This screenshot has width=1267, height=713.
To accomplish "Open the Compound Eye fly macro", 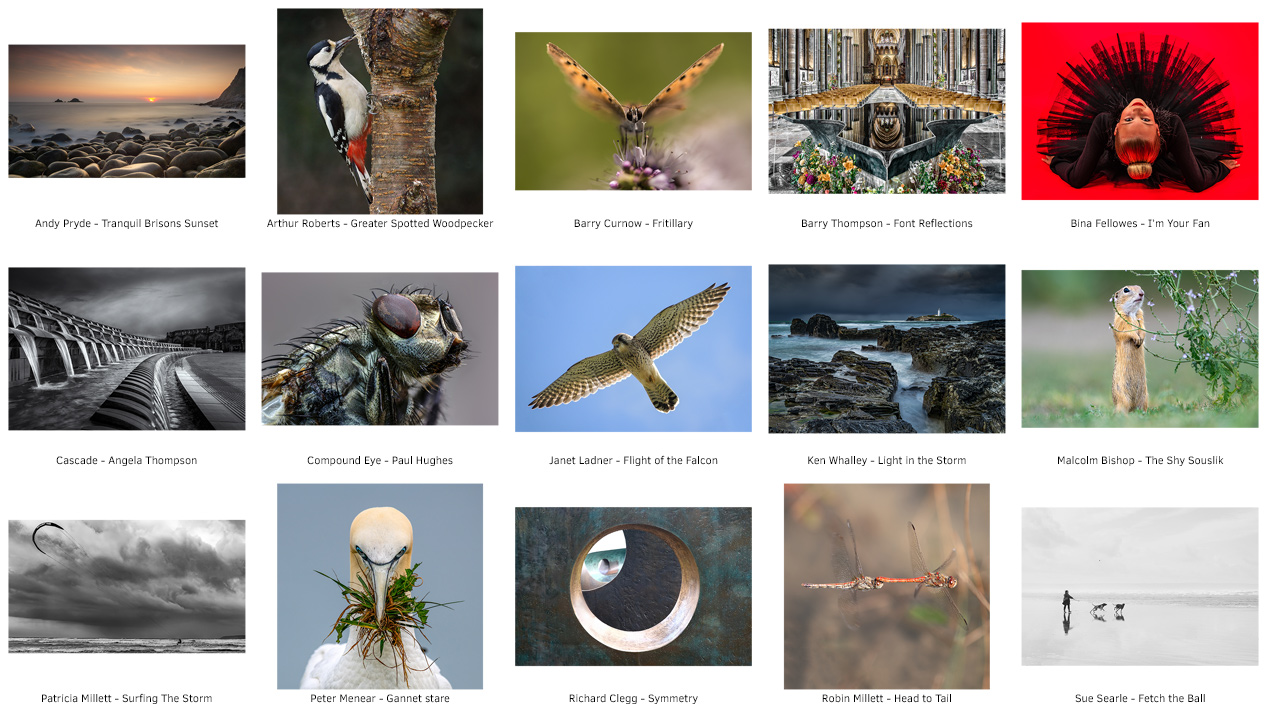I will tap(380, 349).
